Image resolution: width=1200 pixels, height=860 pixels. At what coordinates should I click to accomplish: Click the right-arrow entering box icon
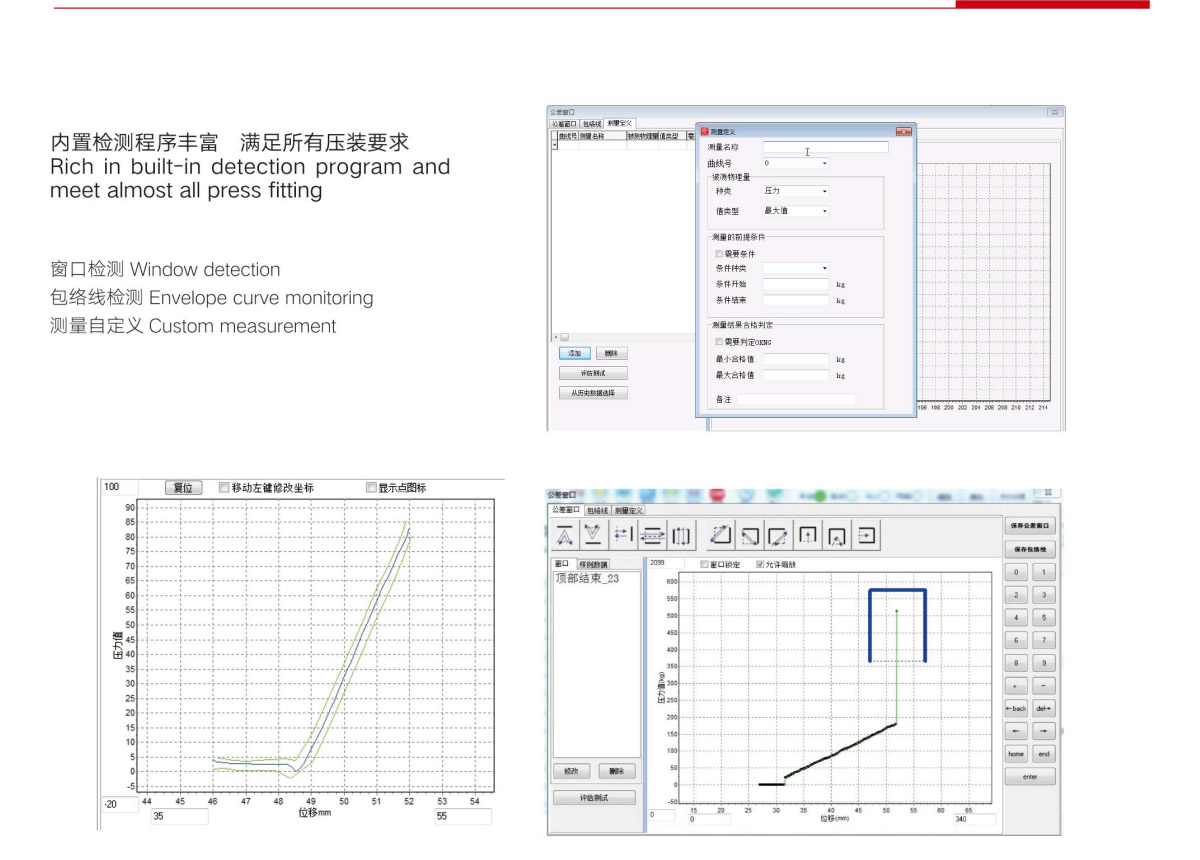point(867,536)
